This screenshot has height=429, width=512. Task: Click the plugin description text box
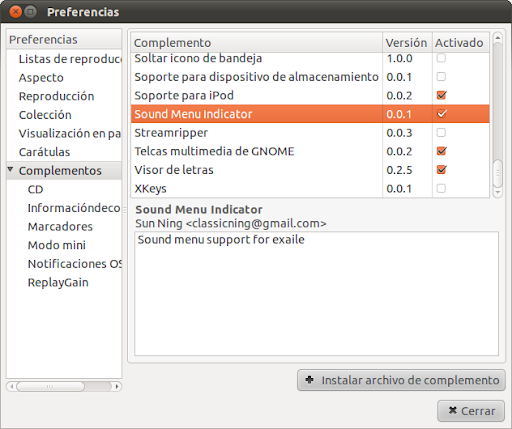click(316, 294)
